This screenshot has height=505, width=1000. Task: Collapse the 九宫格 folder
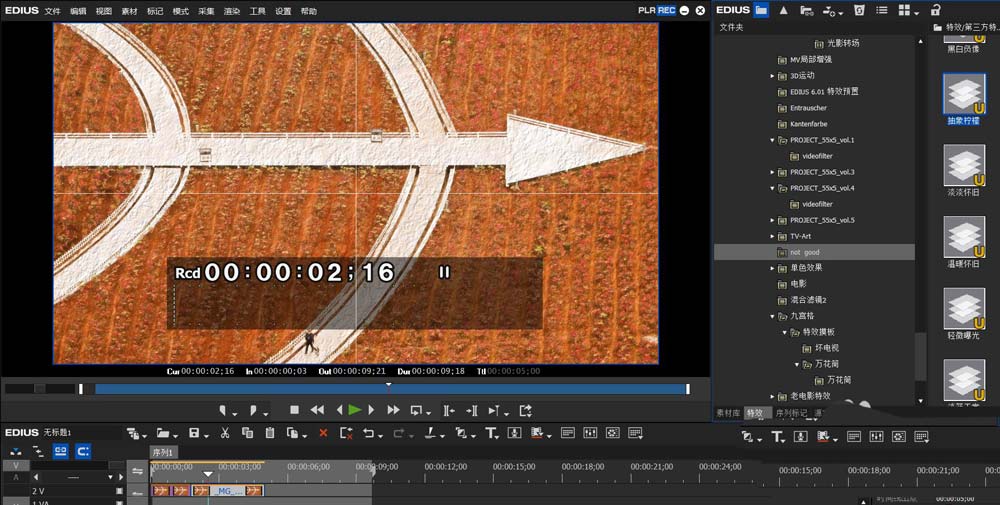772,316
